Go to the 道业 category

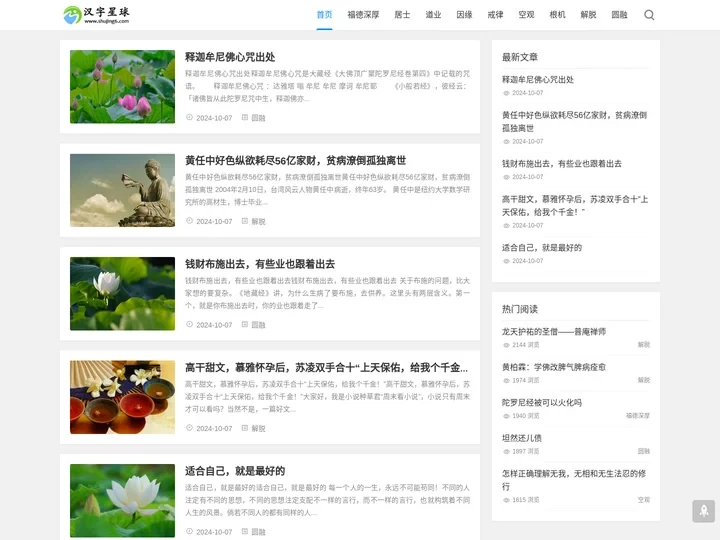[x=433, y=15]
